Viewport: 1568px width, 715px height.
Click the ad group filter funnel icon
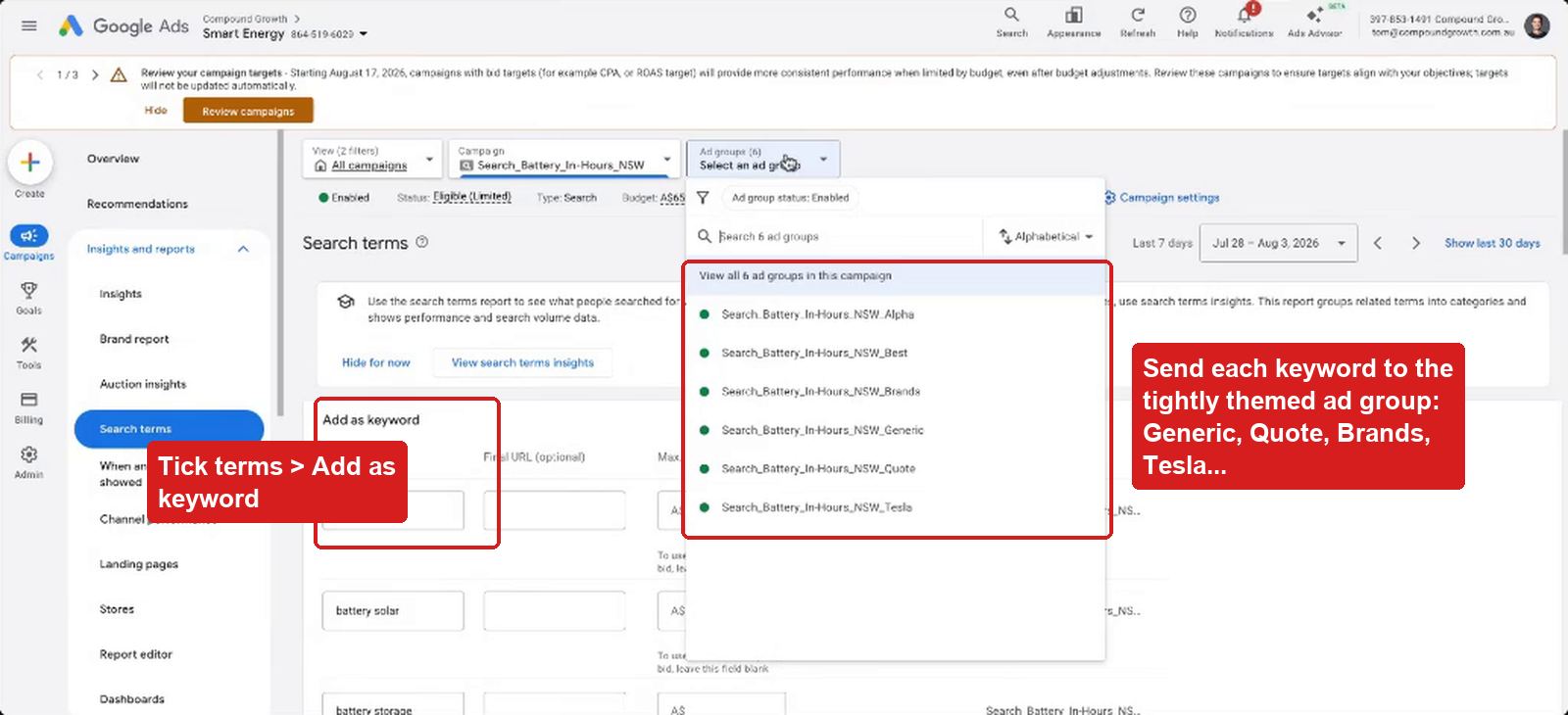(703, 198)
